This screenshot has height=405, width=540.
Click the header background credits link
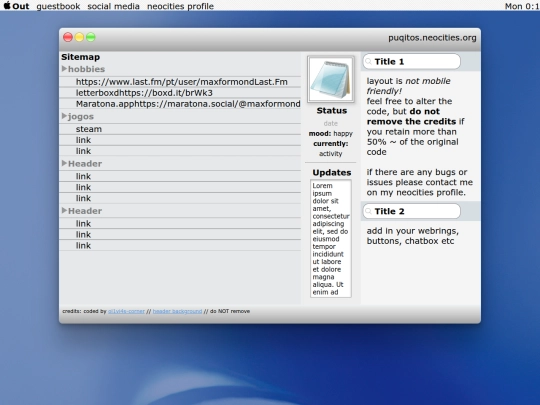click(177, 311)
